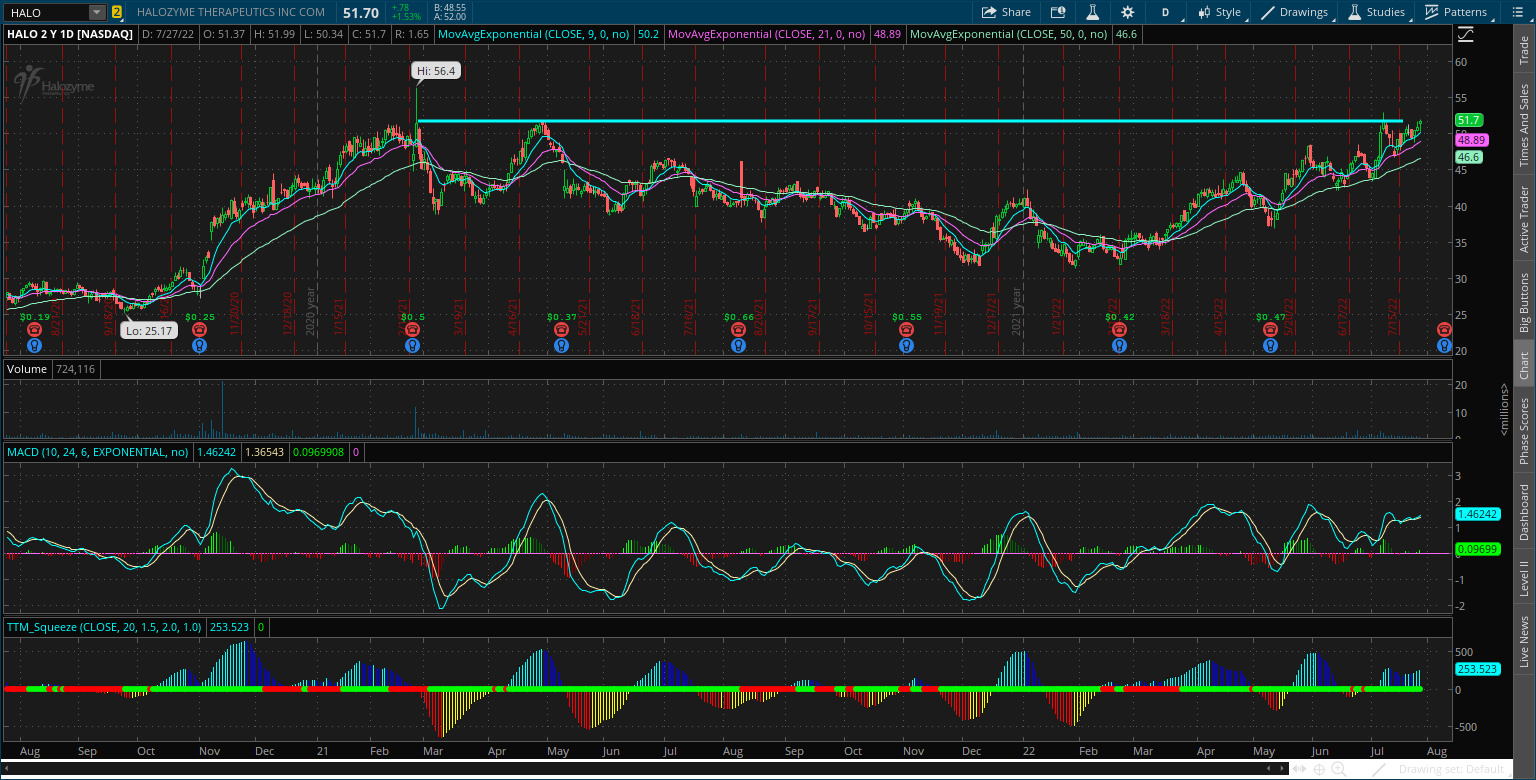Open the Big Buttons sidebar tab
Screen dimensions: 1536x780
coord(1524,302)
